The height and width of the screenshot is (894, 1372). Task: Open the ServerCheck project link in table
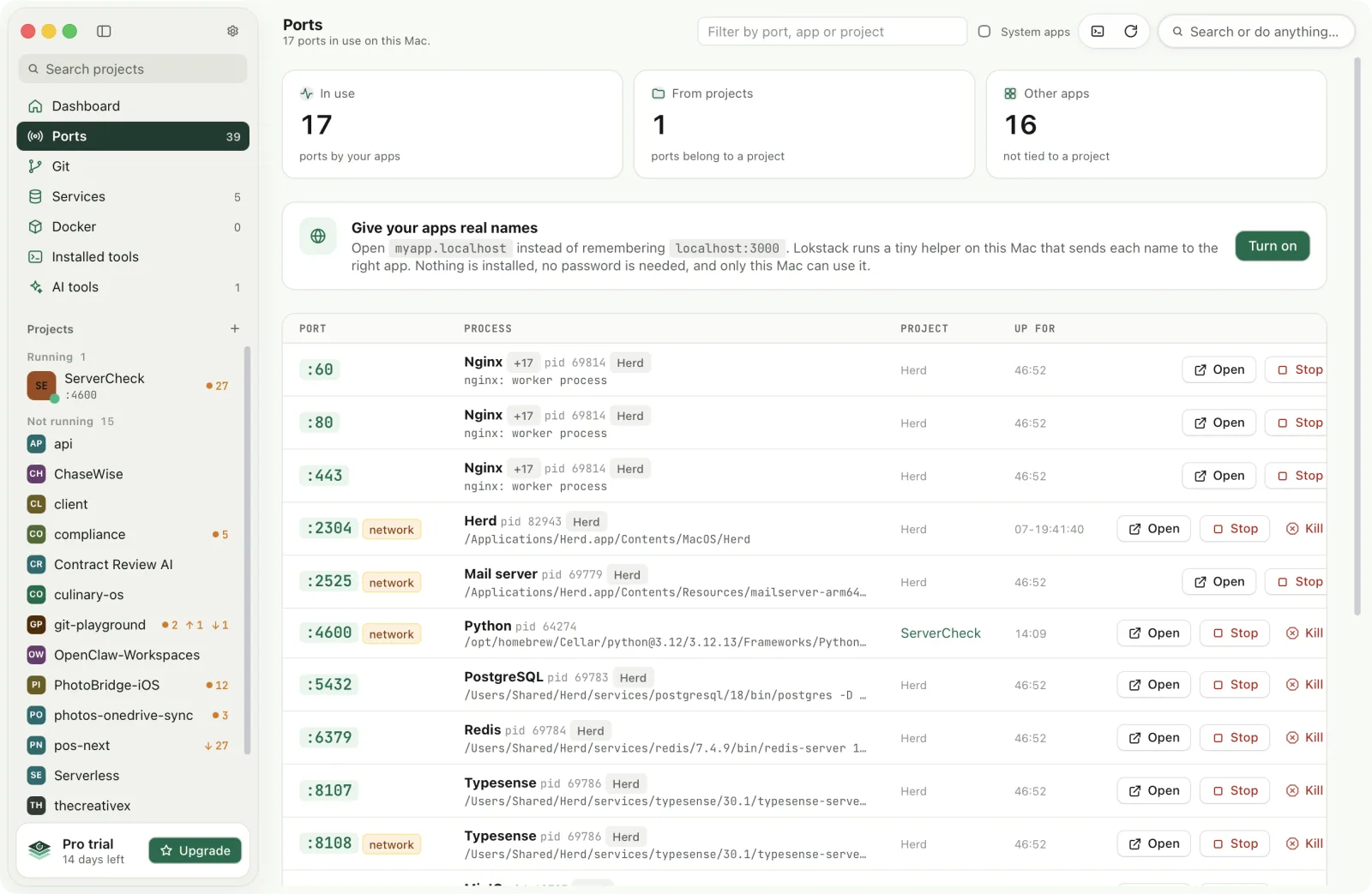coord(940,633)
